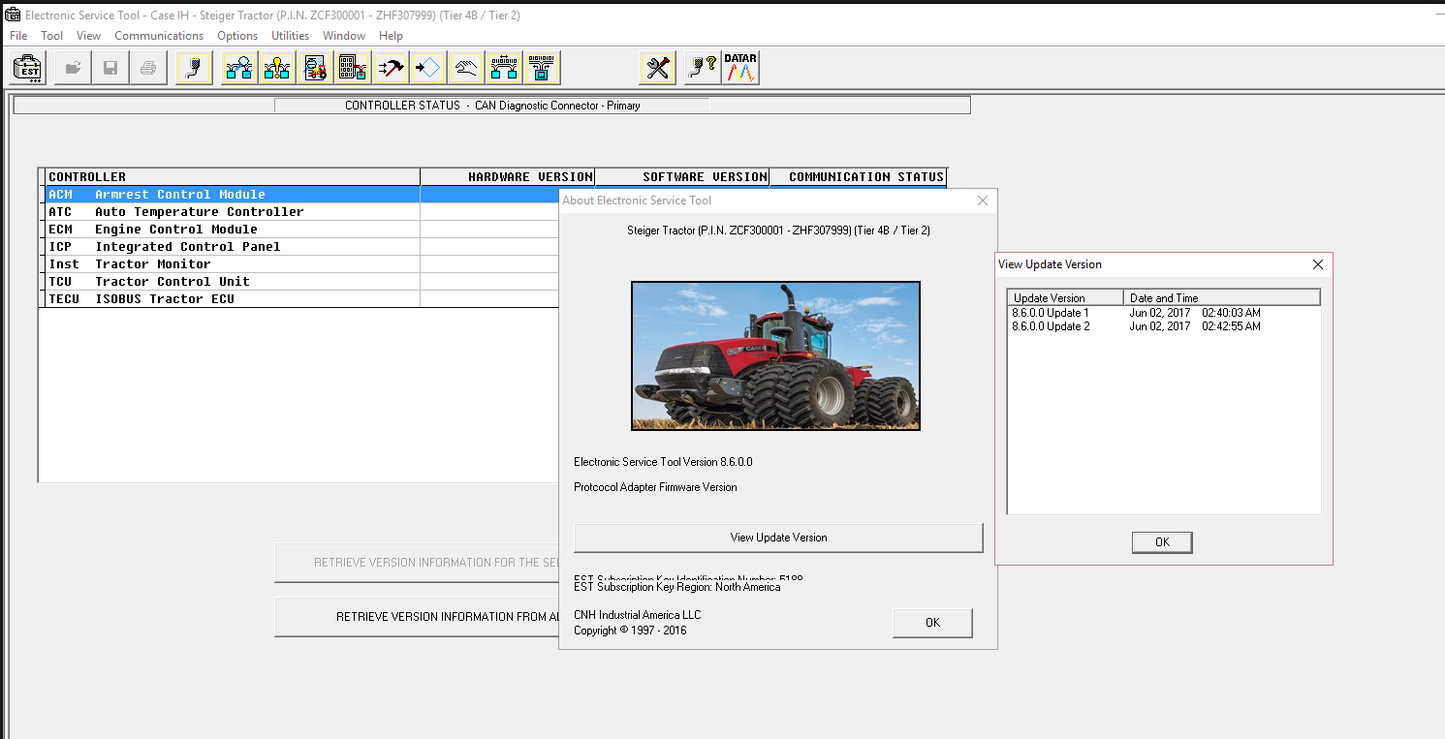Click the Print toolbar icon
1445x739 pixels.
[148, 67]
